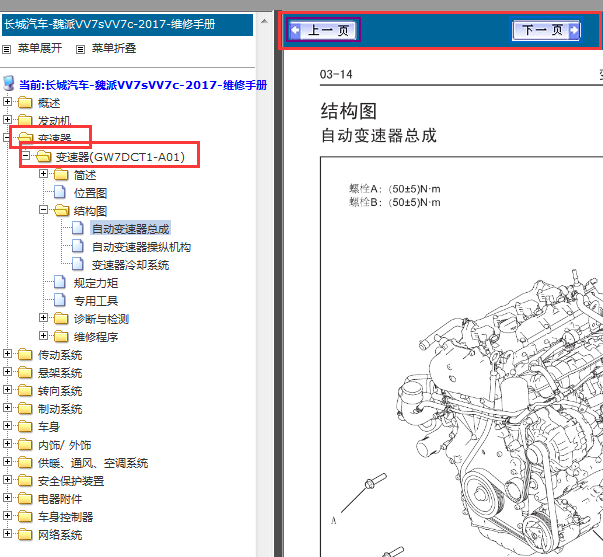The height and width of the screenshot is (557, 603).
Task: Expand the 电器附件 plus toggle
Action: coord(7,497)
